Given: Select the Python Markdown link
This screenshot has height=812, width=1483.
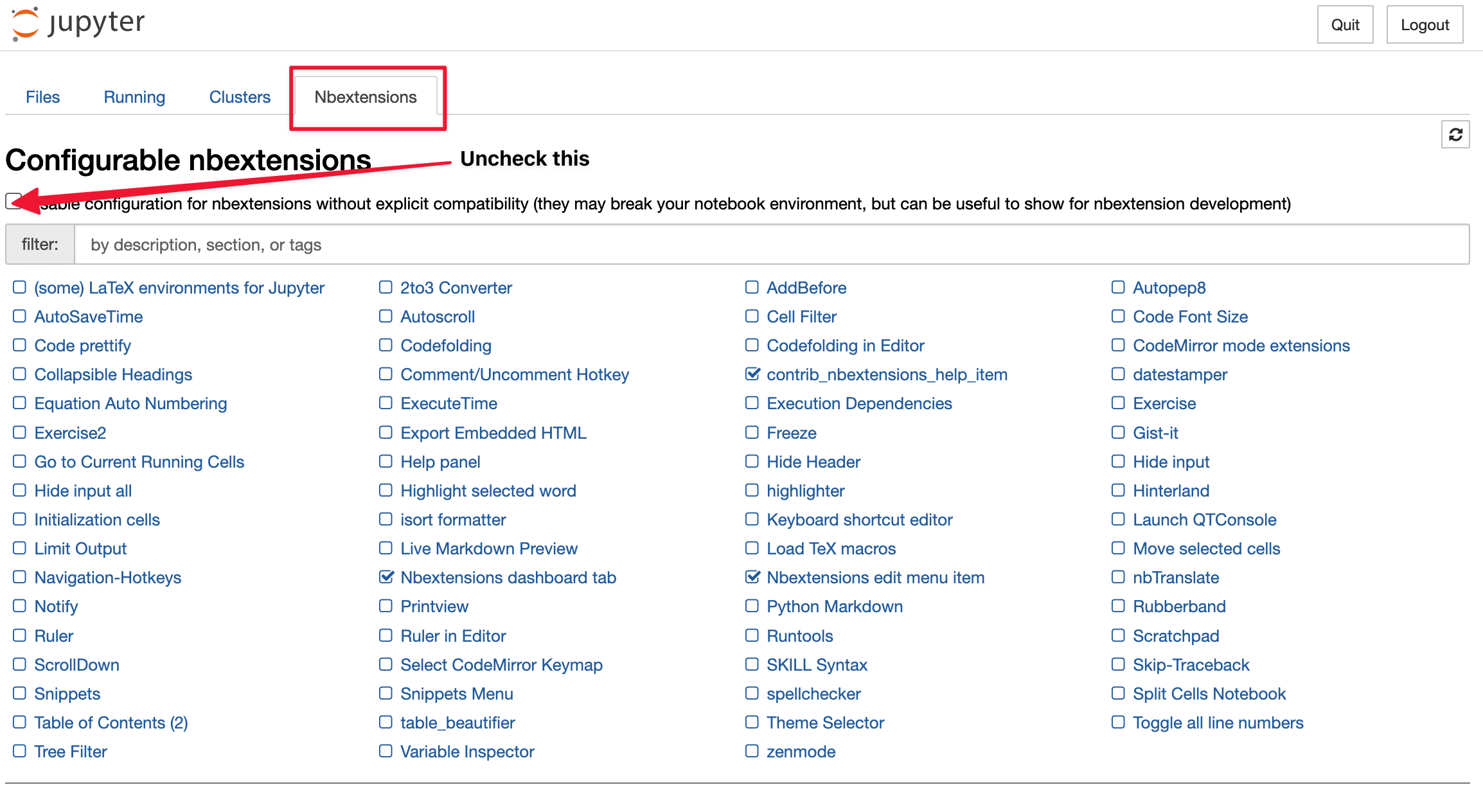Looking at the screenshot, I should tap(835, 606).
